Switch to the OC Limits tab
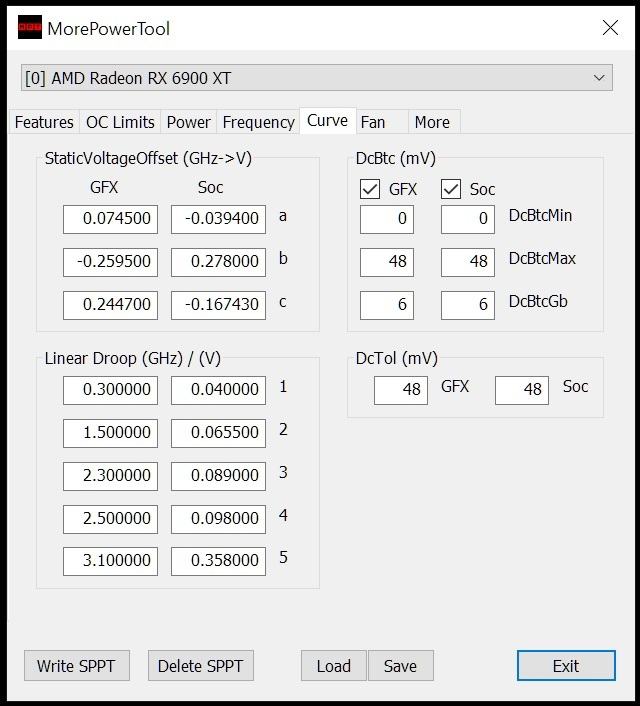The height and width of the screenshot is (706, 640). coord(120,122)
